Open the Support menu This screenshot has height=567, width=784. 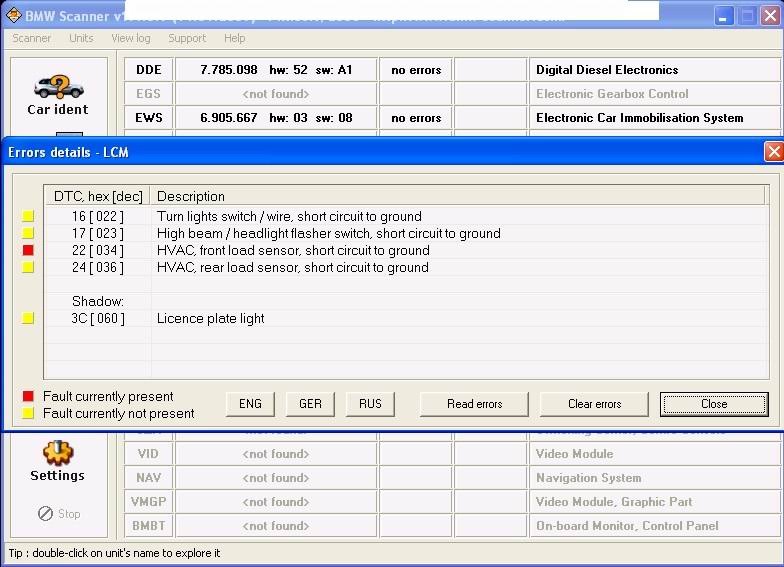[187, 38]
